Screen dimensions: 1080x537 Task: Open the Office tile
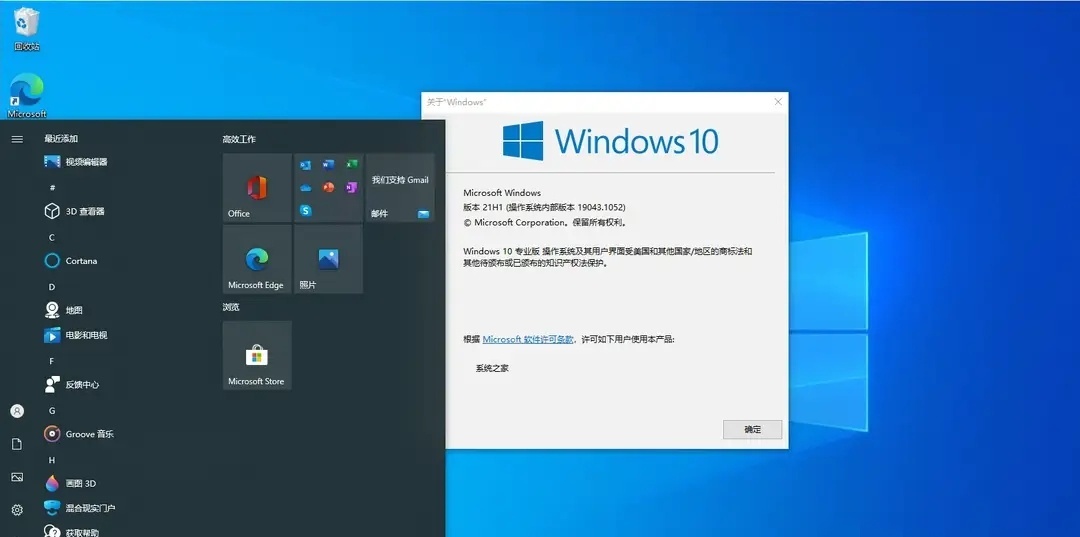(257, 188)
